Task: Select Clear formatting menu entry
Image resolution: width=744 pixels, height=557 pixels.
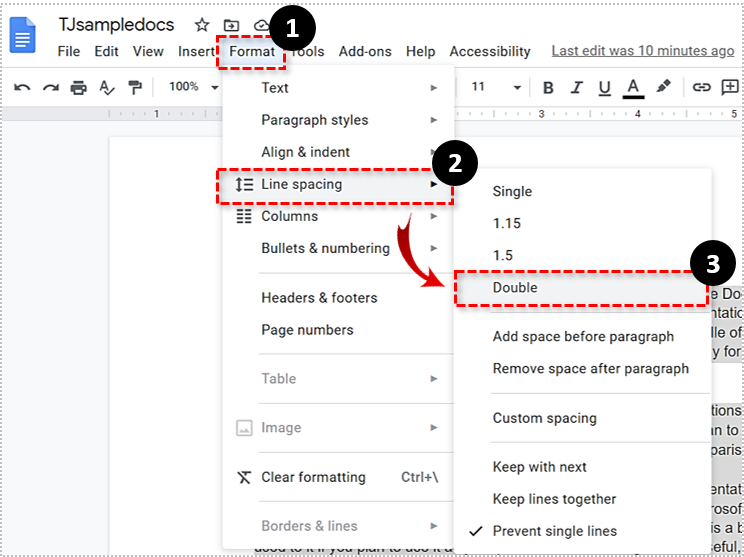Action: coord(338,477)
